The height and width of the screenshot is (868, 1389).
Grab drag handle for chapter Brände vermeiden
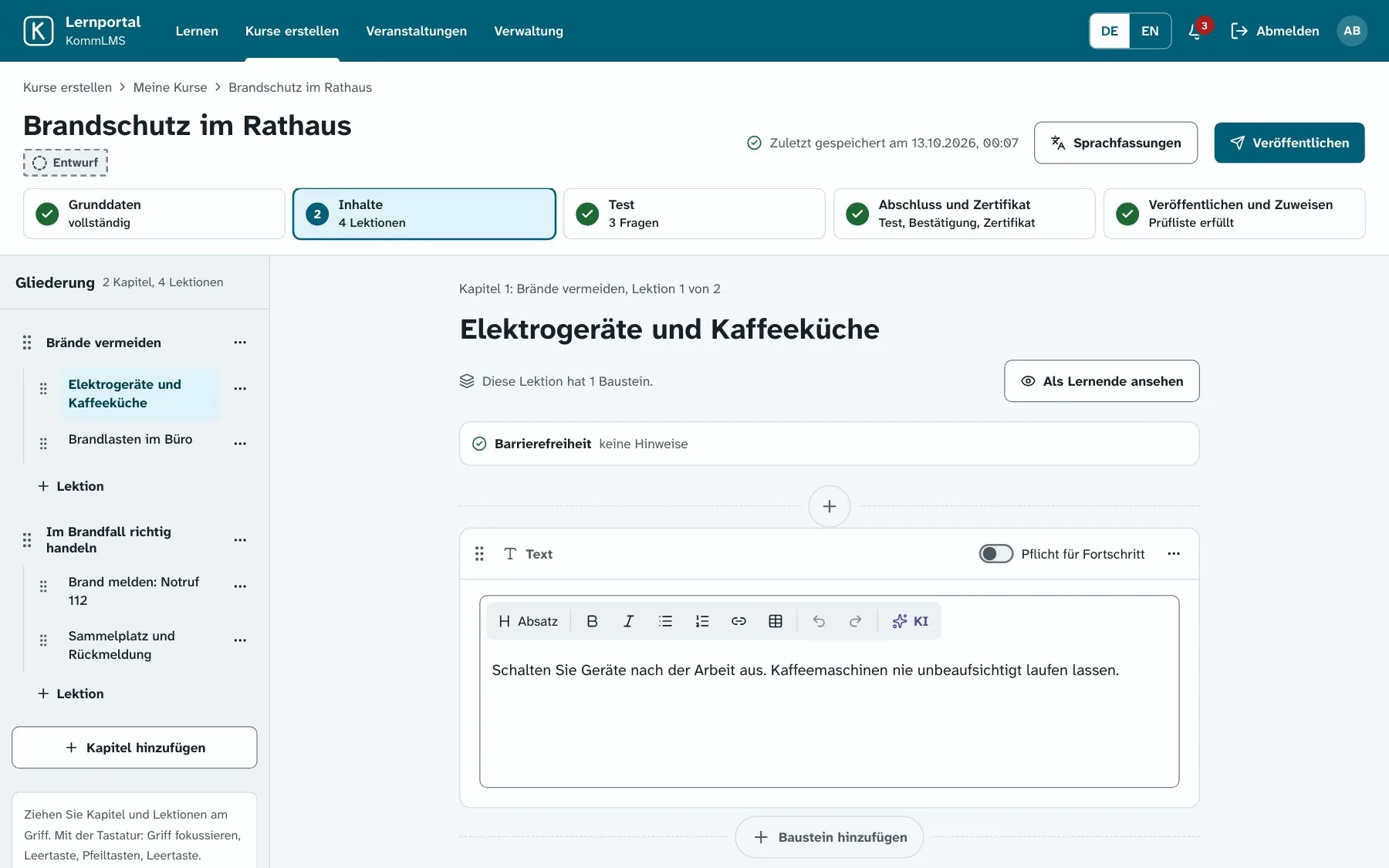pyautogui.click(x=27, y=343)
